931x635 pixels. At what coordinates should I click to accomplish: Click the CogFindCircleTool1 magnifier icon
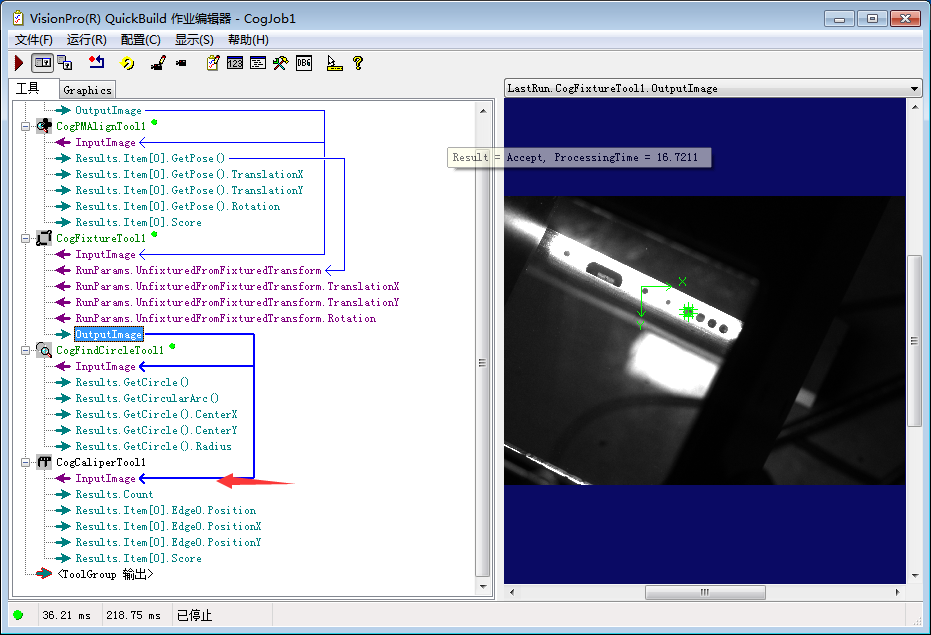coord(44,351)
